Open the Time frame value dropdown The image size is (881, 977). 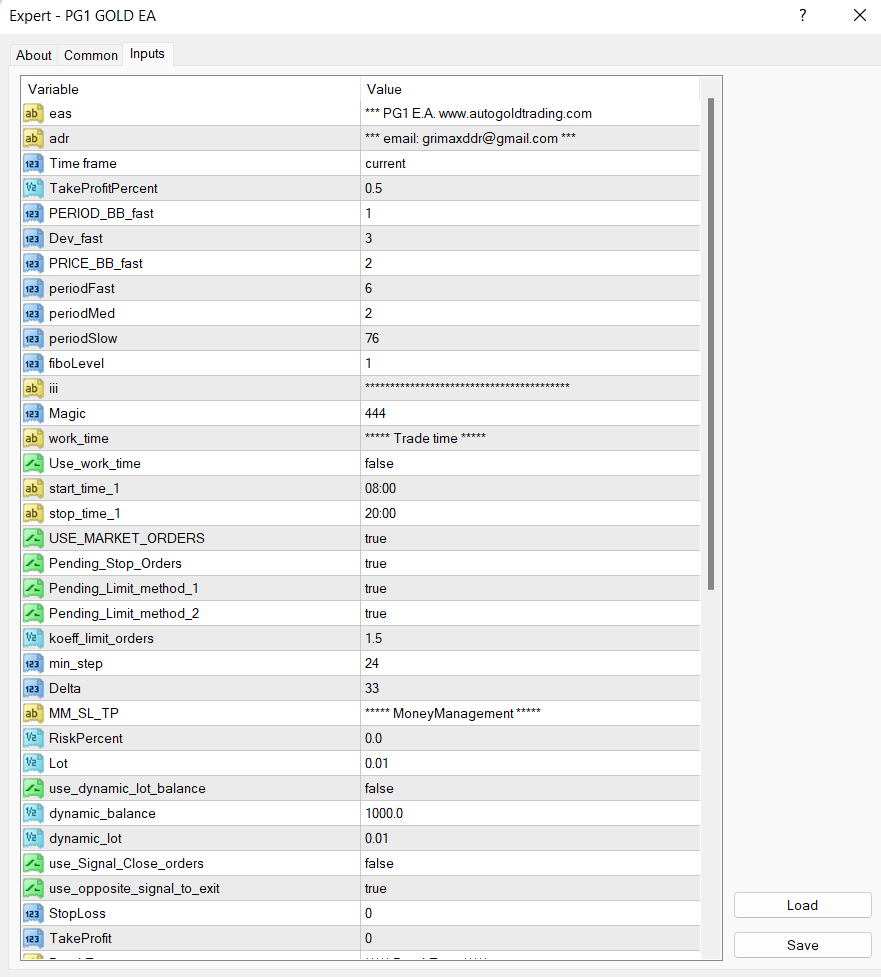coord(530,163)
